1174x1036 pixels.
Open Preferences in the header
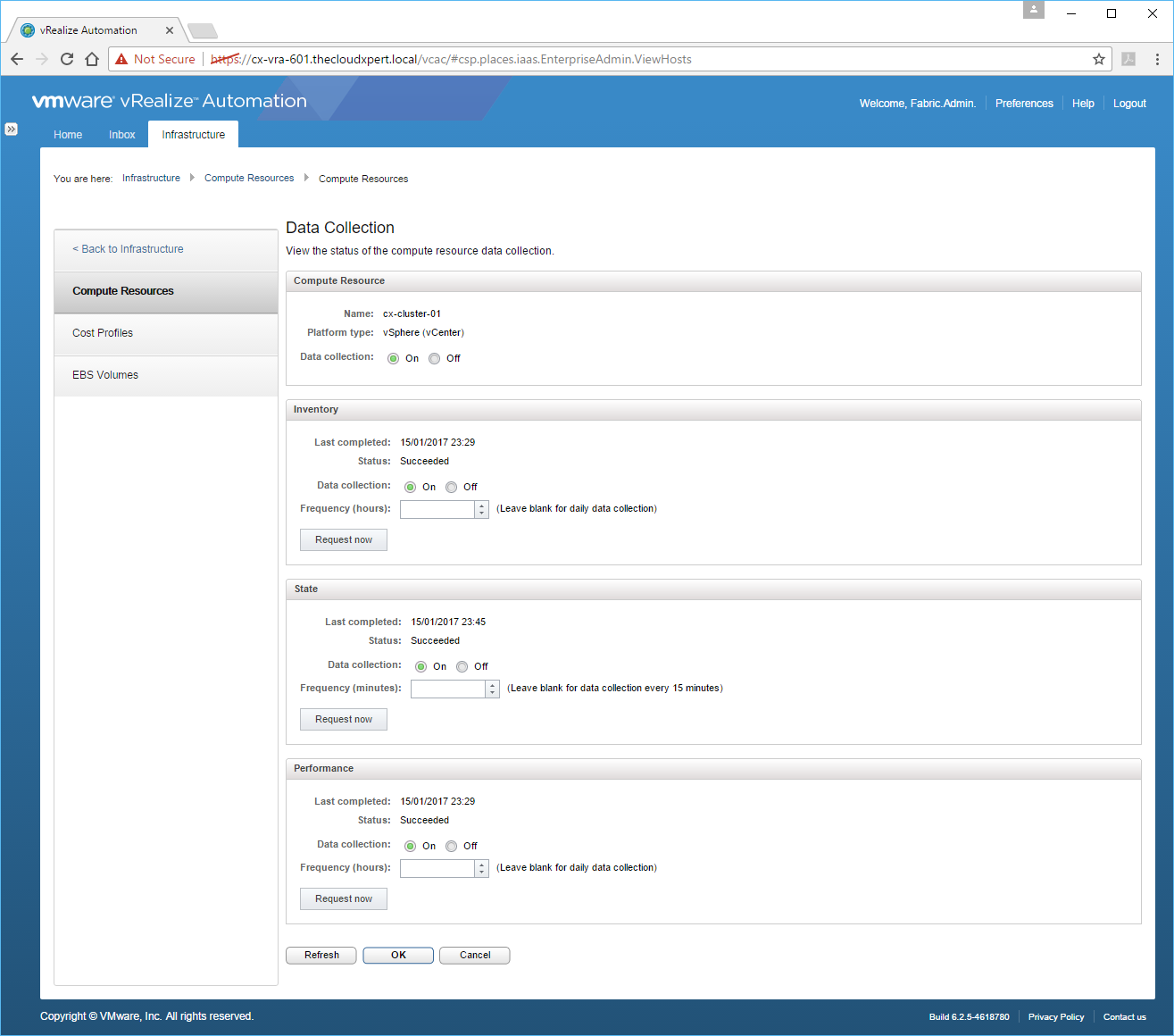click(1024, 104)
